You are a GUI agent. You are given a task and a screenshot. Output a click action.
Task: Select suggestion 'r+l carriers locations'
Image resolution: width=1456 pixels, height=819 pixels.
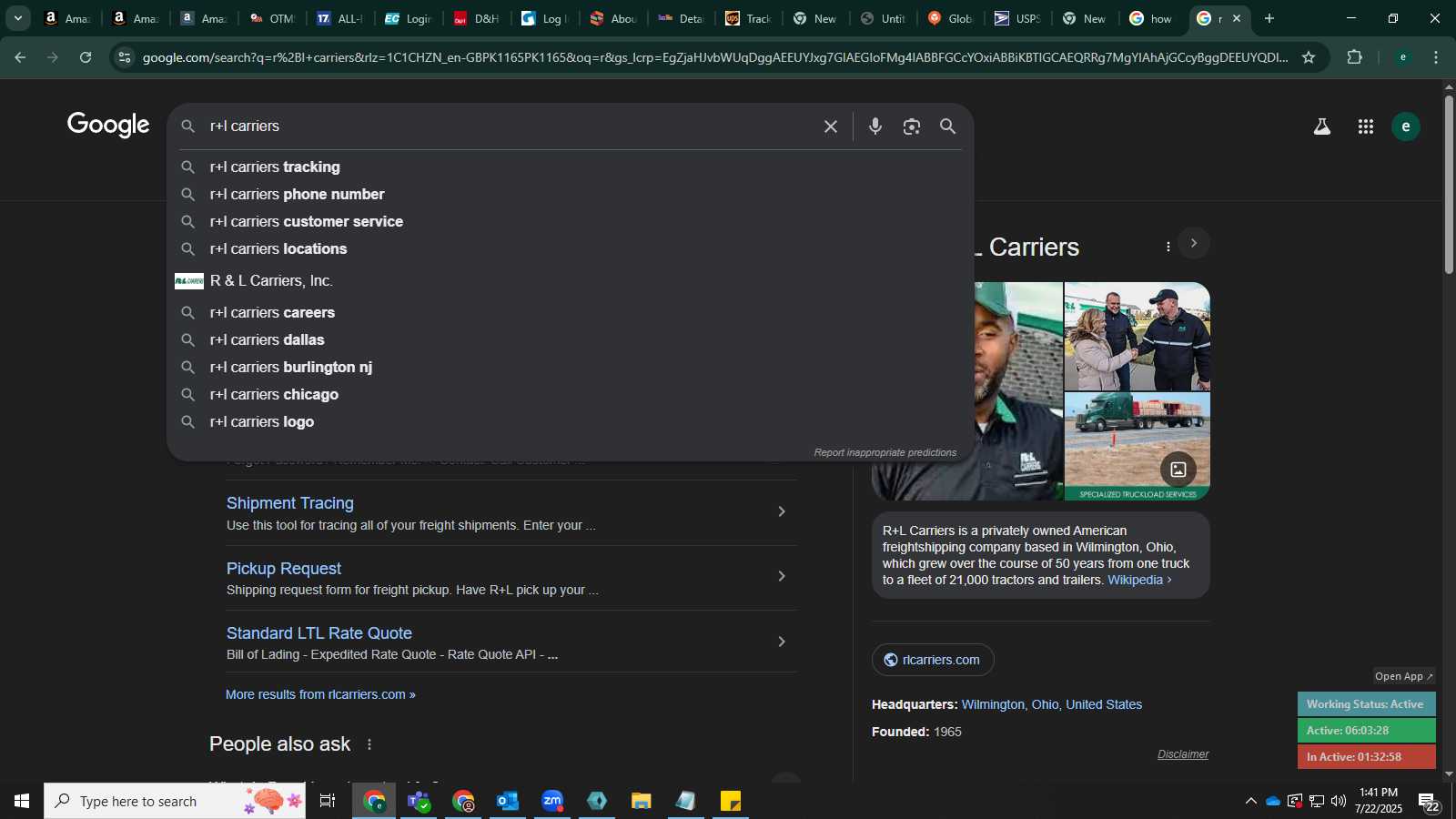tap(571, 248)
